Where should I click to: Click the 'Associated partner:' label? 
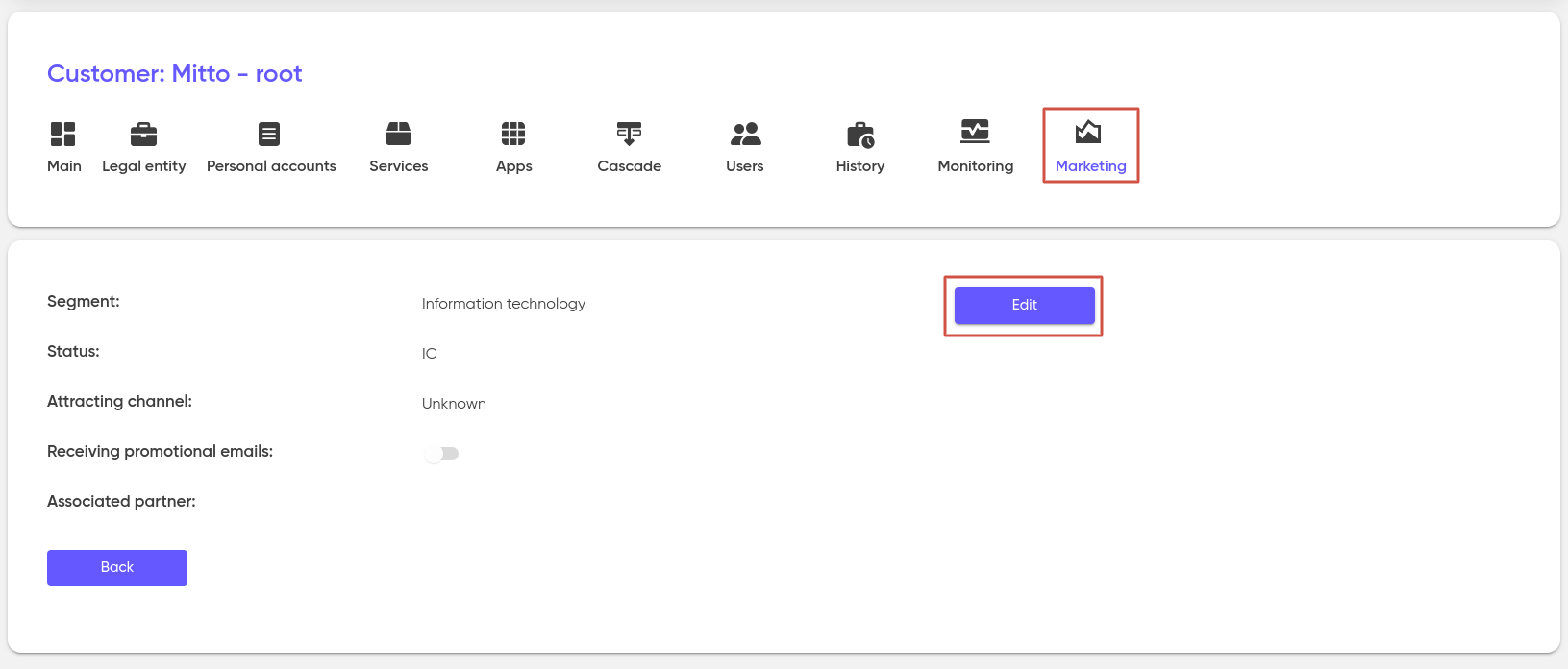[x=121, y=502]
